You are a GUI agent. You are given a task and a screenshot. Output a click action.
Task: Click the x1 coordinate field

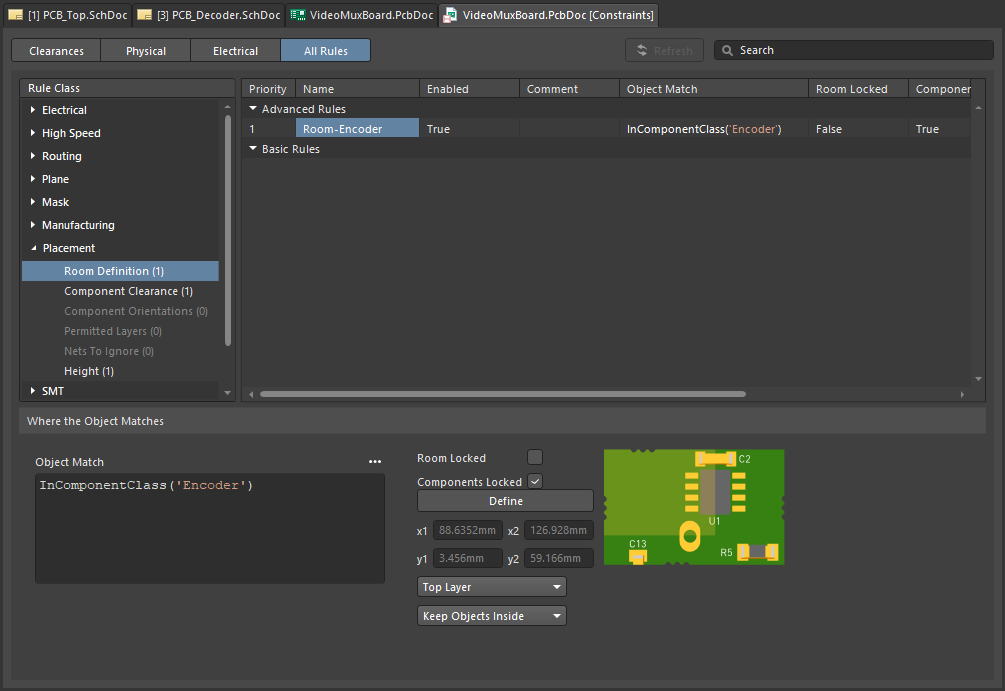point(468,530)
